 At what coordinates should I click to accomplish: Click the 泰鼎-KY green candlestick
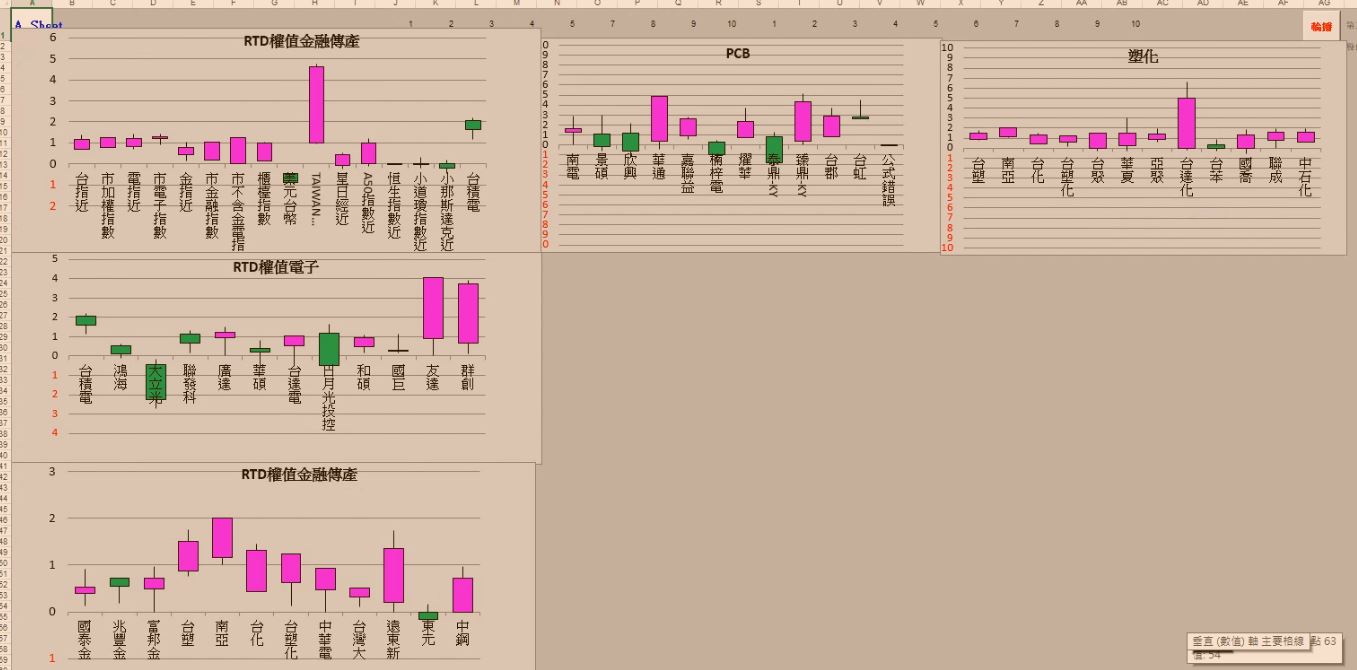click(x=774, y=150)
